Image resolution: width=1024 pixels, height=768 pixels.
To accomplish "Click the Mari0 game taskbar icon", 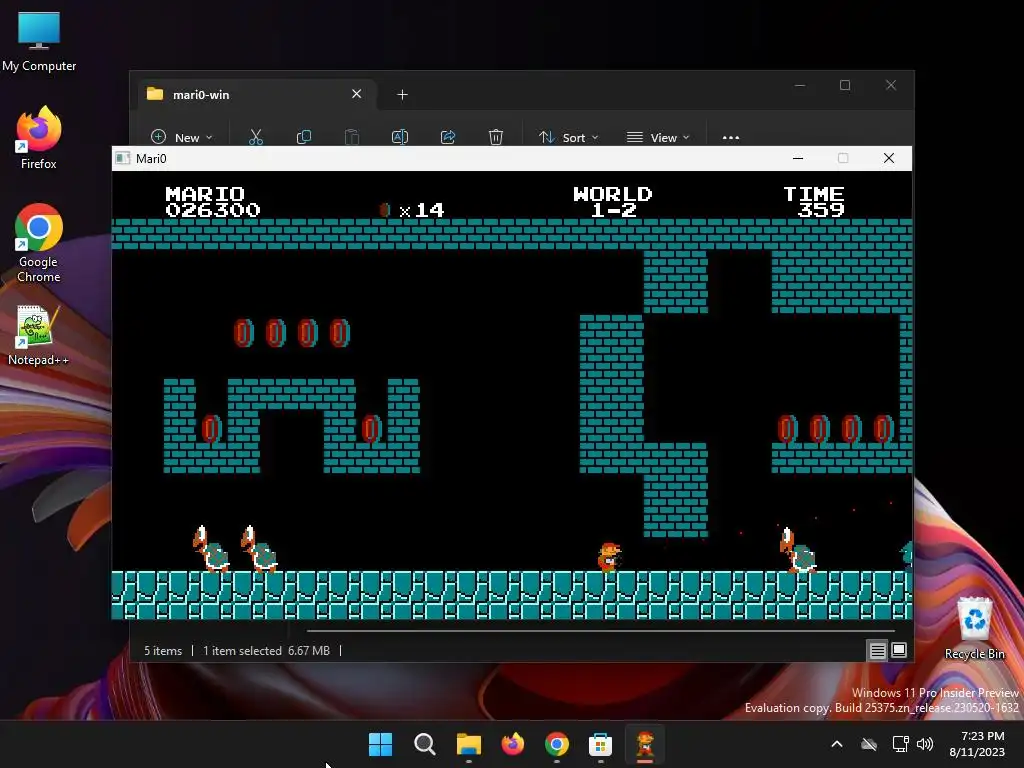I will click(x=645, y=744).
